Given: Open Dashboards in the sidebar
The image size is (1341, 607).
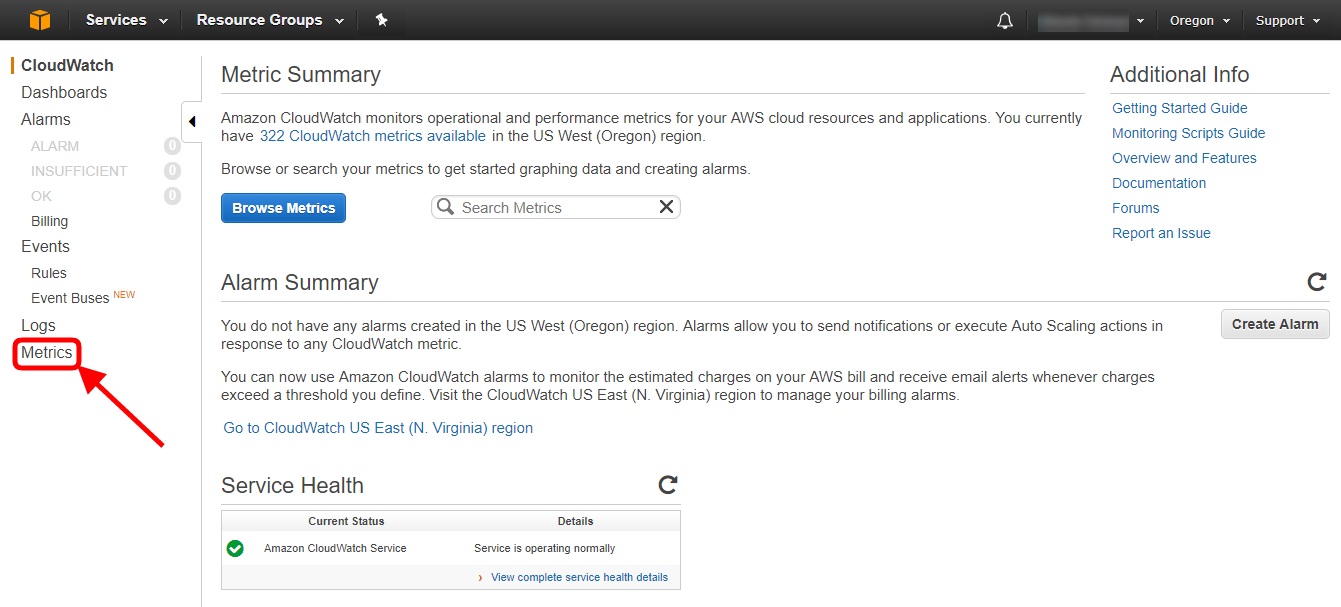Looking at the screenshot, I should [64, 92].
